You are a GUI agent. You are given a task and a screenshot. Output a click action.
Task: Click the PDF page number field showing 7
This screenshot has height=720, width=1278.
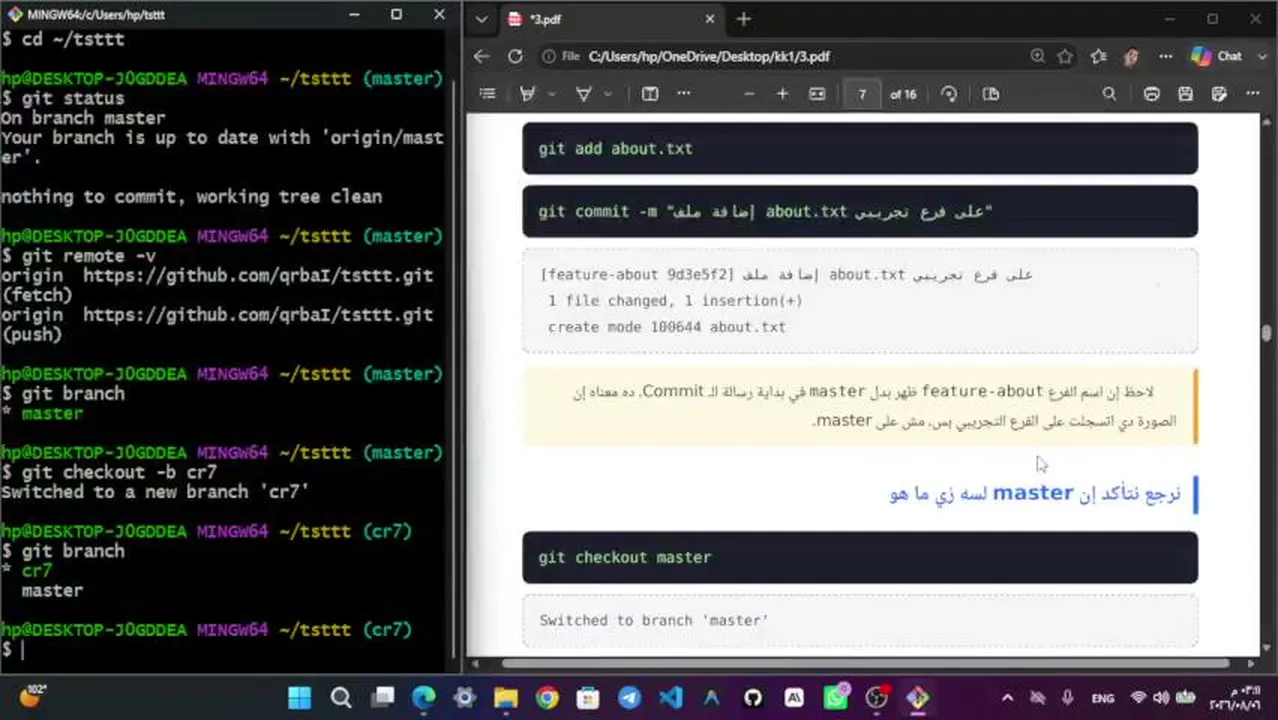pos(862,94)
